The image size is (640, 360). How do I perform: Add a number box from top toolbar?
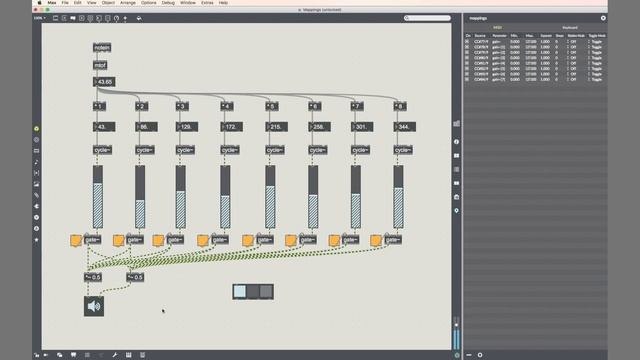(x=99, y=18)
